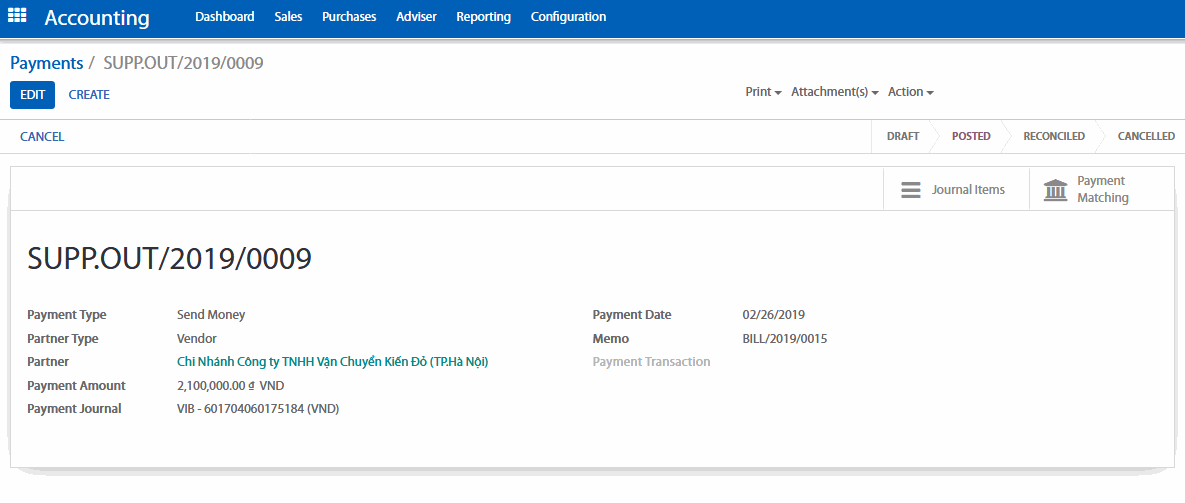Cancel the posted payment

coord(42,137)
